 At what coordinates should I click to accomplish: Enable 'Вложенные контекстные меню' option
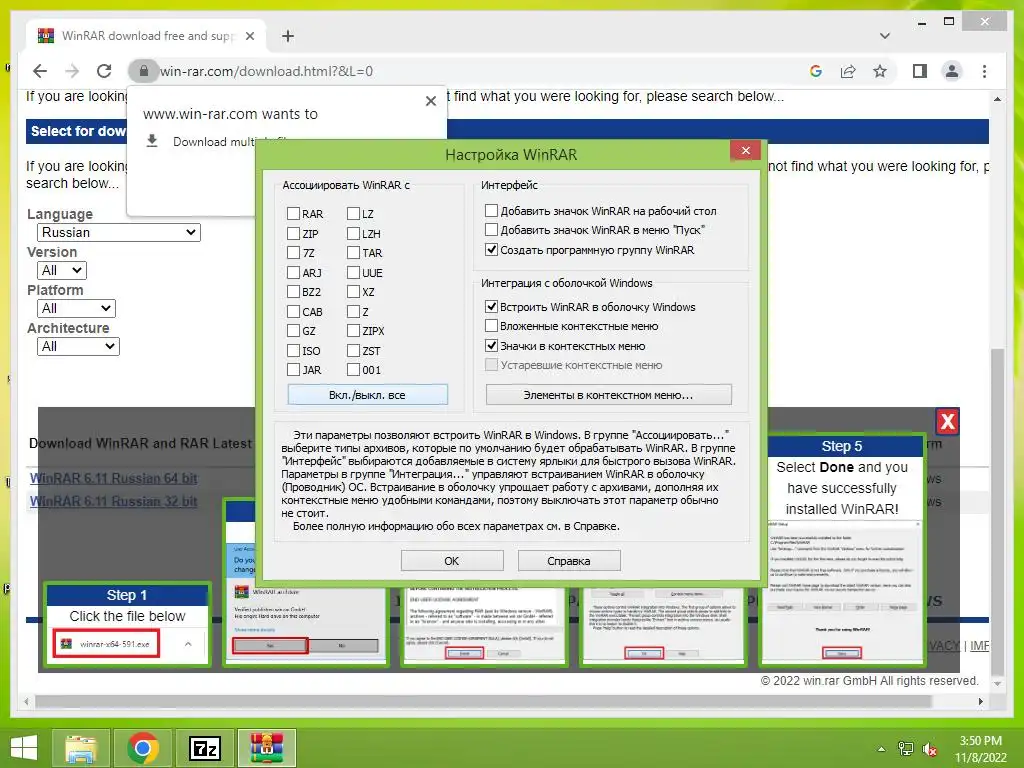491,326
